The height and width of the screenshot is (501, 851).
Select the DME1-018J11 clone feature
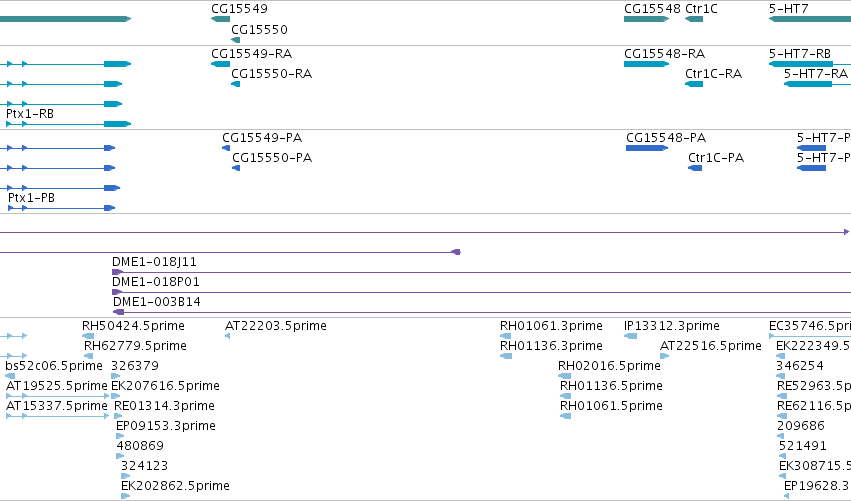tap(481, 272)
